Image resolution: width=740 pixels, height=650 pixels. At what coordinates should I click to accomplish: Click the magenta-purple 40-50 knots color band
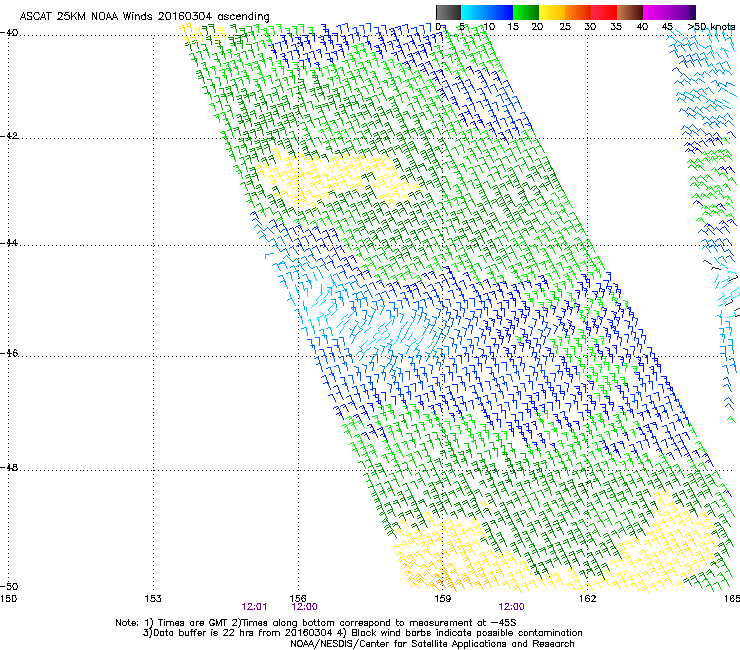[x=669, y=12]
